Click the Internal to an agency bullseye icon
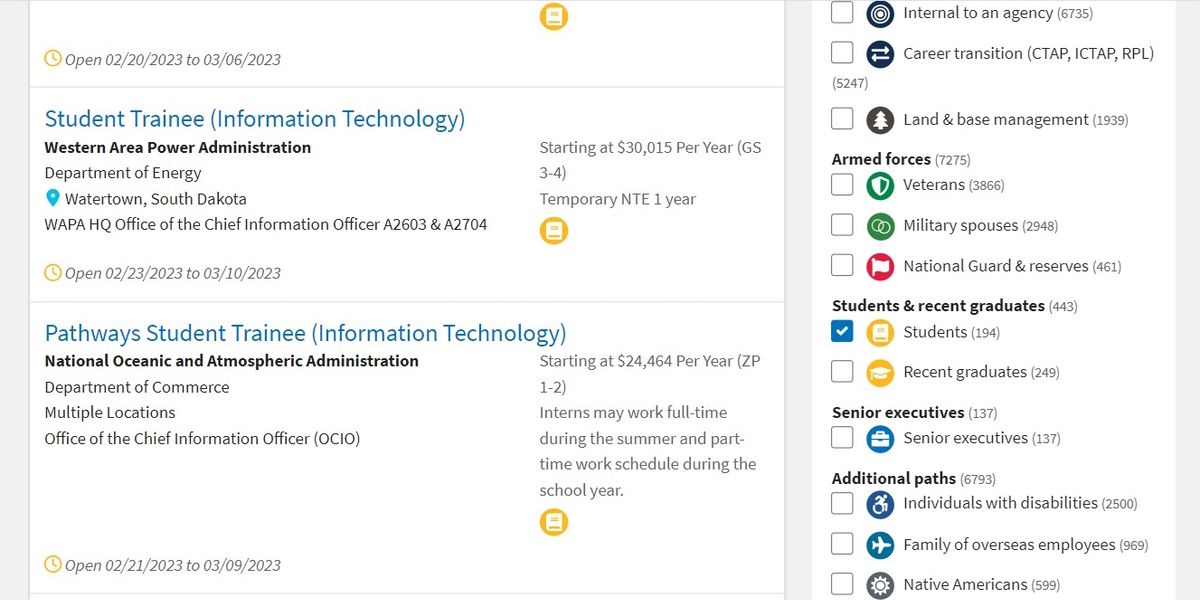The width and height of the screenshot is (1200, 600). 880,13
